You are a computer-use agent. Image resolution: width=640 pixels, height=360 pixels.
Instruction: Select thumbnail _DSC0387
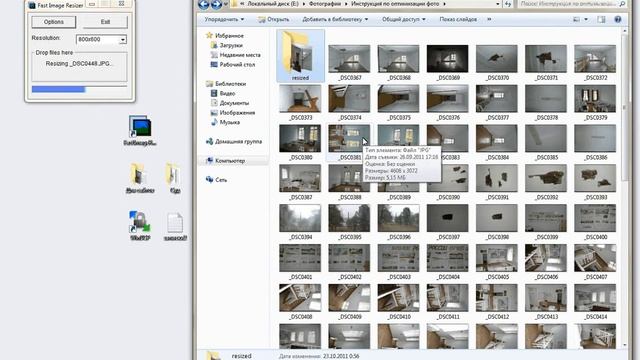pyautogui.click(x=300, y=178)
